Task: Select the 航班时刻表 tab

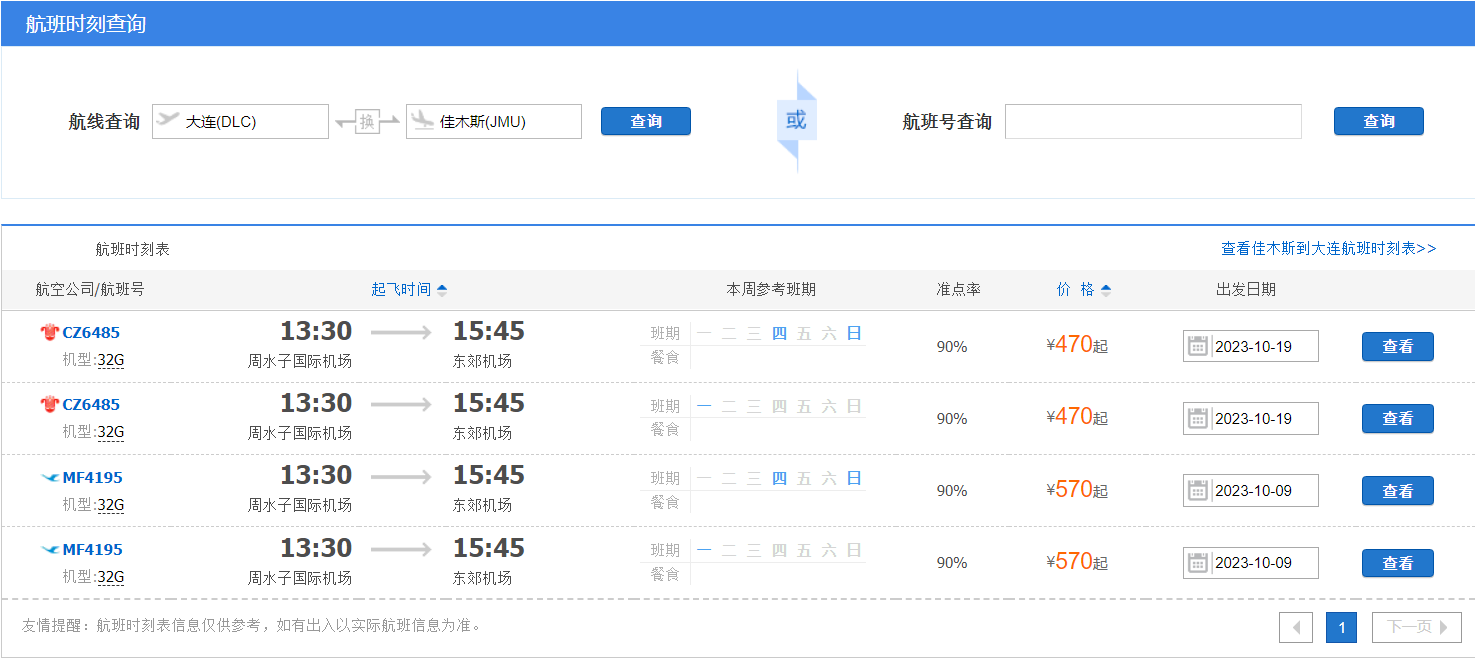Action: [133, 249]
